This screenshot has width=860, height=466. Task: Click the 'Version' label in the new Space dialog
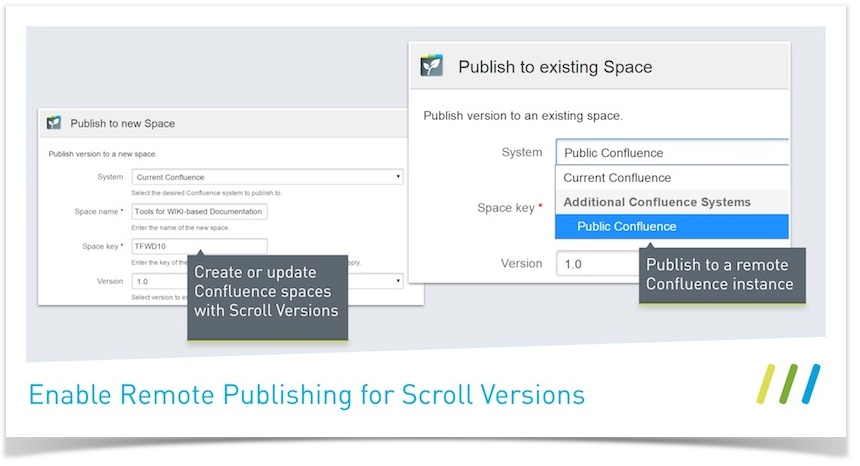tap(110, 281)
